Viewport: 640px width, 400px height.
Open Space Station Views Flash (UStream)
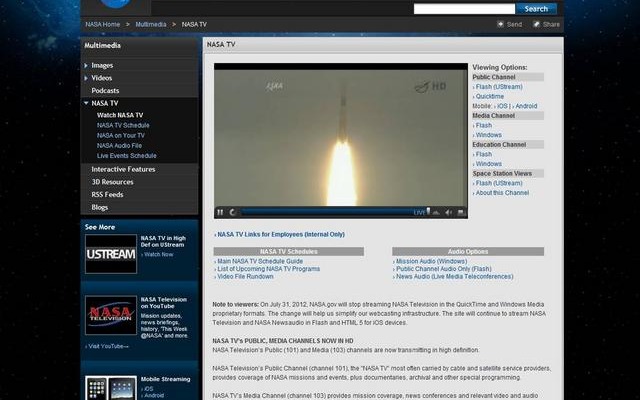point(499,183)
